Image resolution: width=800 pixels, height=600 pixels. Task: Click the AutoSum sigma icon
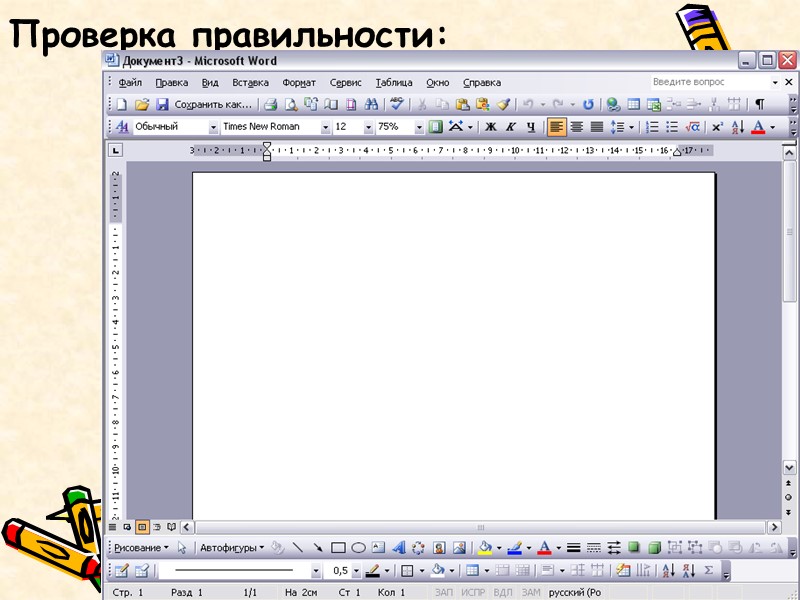709,570
